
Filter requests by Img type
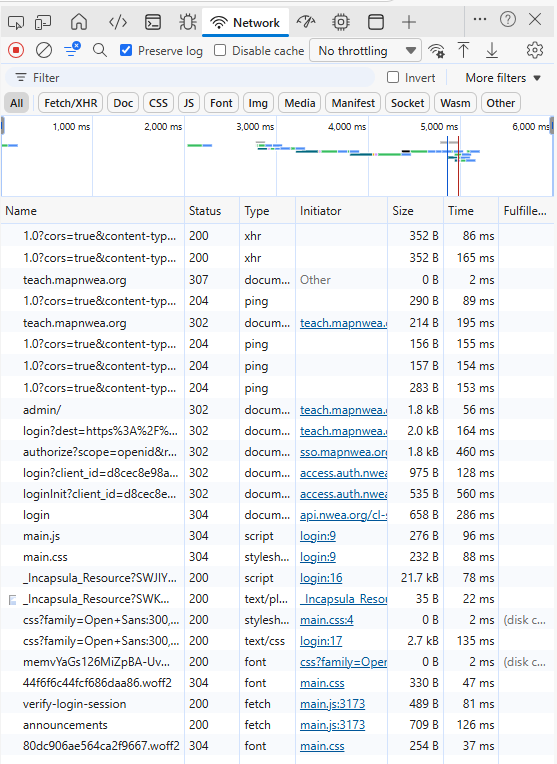coord(258,103)
